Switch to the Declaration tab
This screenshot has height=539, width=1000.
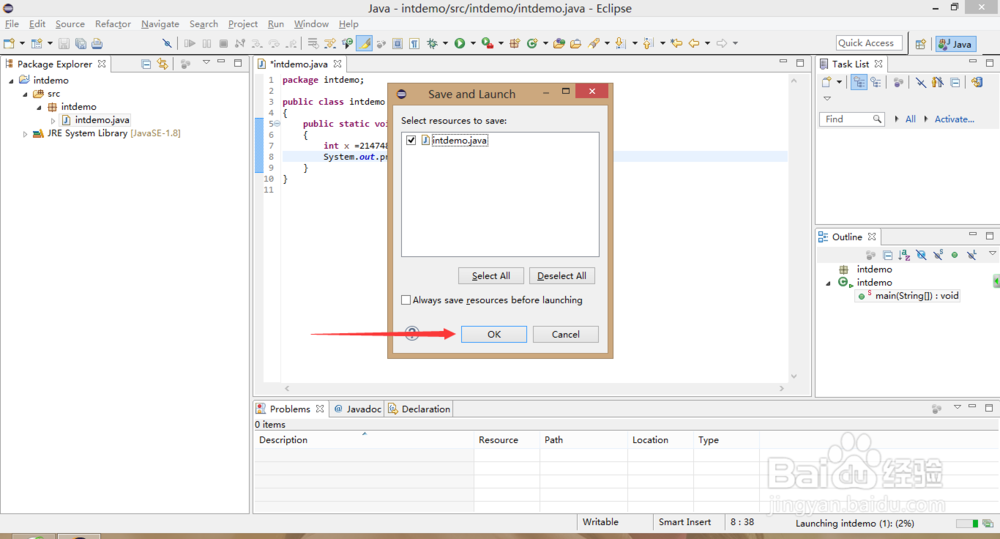[419, 409]
